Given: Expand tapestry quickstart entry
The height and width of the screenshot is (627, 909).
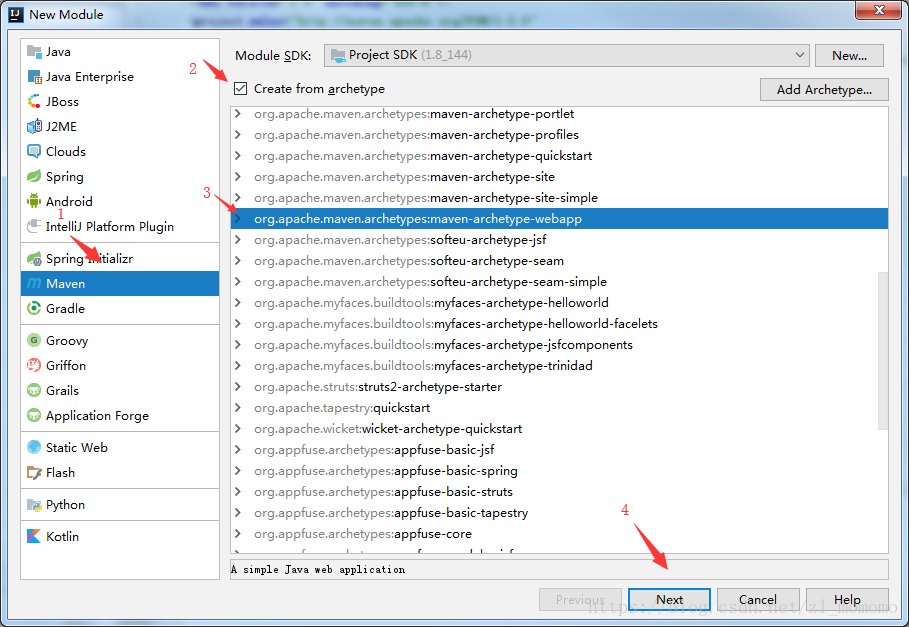Looking at the screenshot, I should click(x=238, y=407).
